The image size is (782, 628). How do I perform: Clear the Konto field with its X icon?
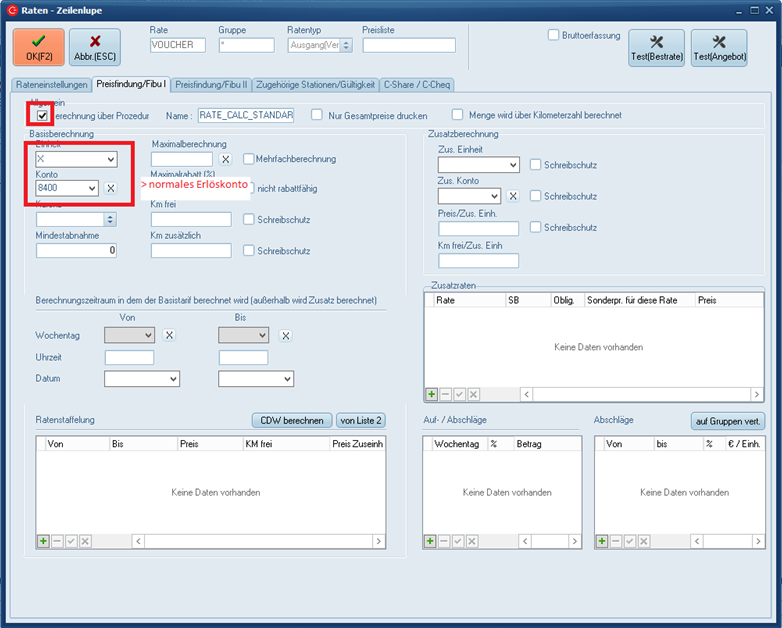[111, 188]
